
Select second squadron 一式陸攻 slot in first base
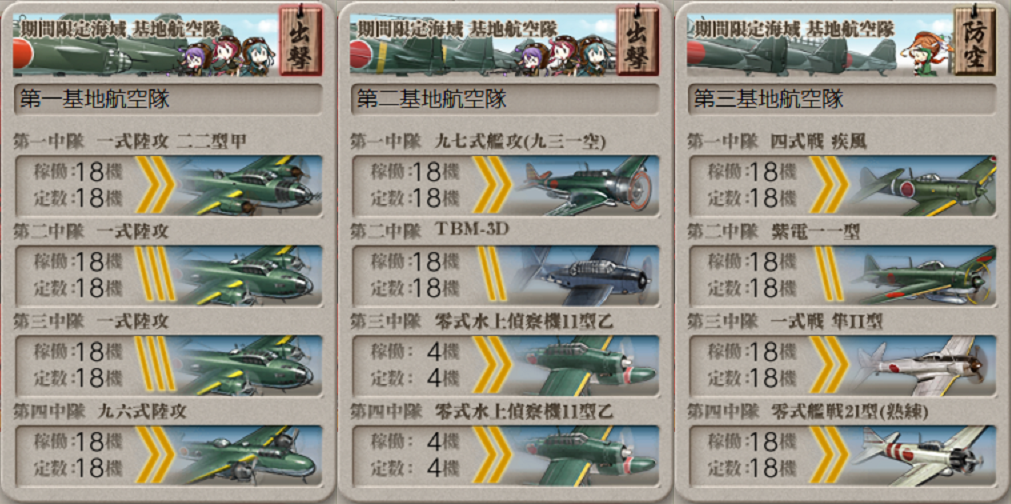[168, 275]
